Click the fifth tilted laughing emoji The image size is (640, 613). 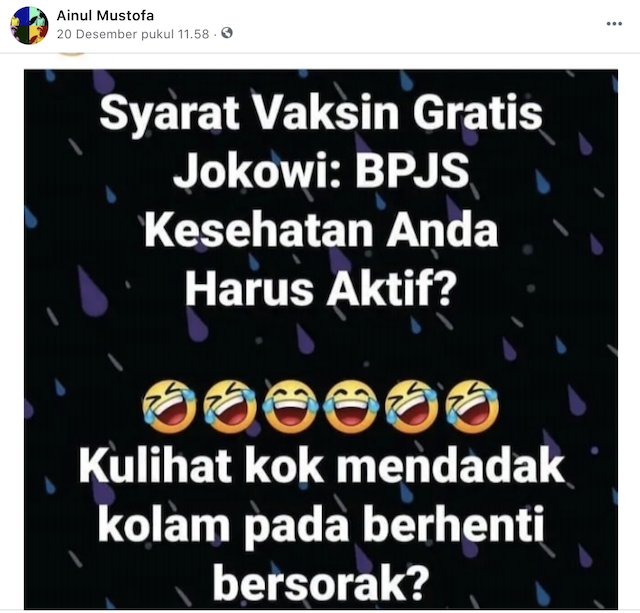point(411,406)
